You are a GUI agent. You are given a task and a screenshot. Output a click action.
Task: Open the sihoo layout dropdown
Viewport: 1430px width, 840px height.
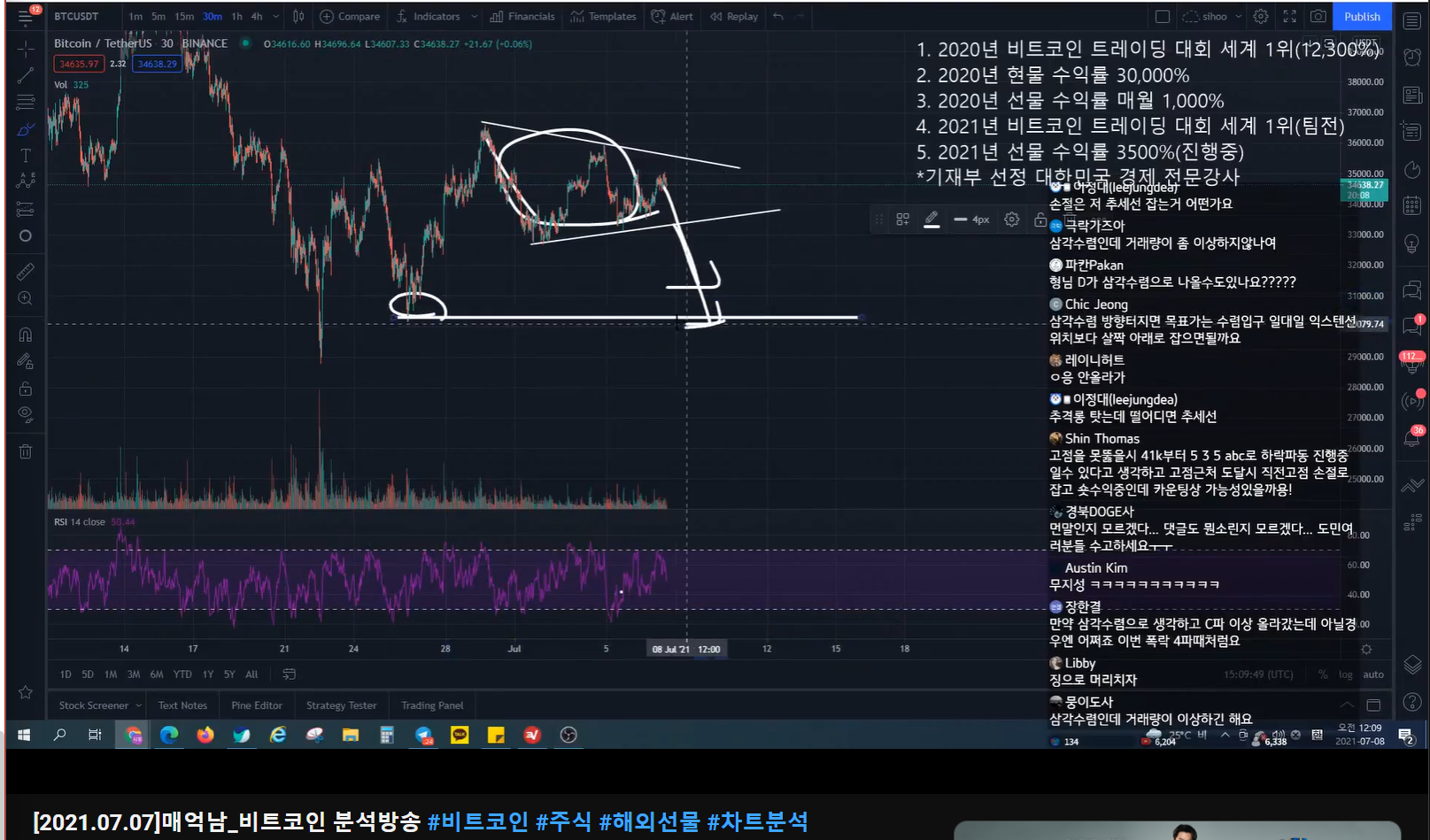(x=1212, y=16)
